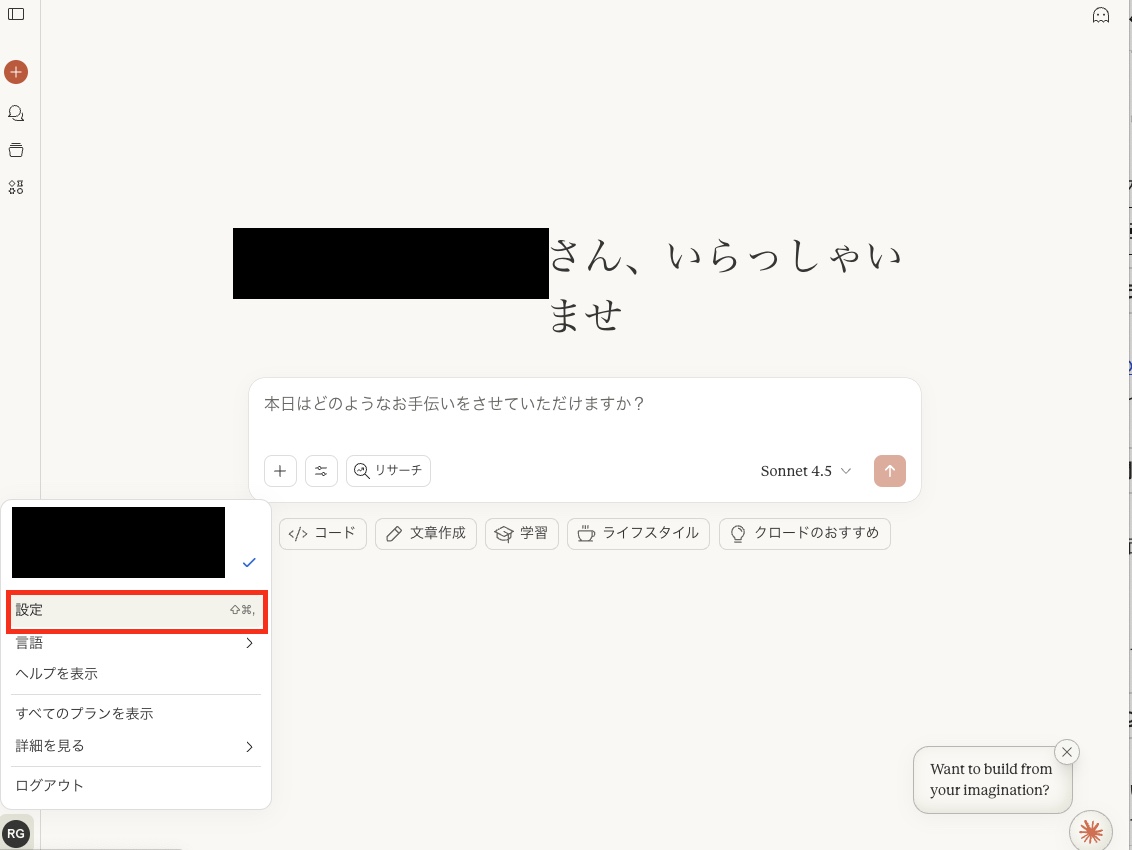
Task: Toggle the sidebar panel icon
Action: [x=16, y=14]
